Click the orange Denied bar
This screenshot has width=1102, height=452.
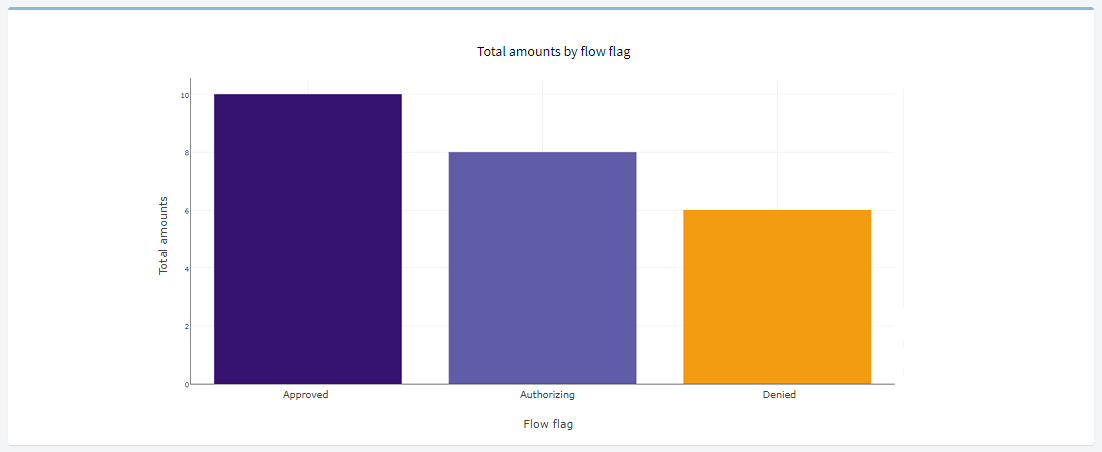777,297
